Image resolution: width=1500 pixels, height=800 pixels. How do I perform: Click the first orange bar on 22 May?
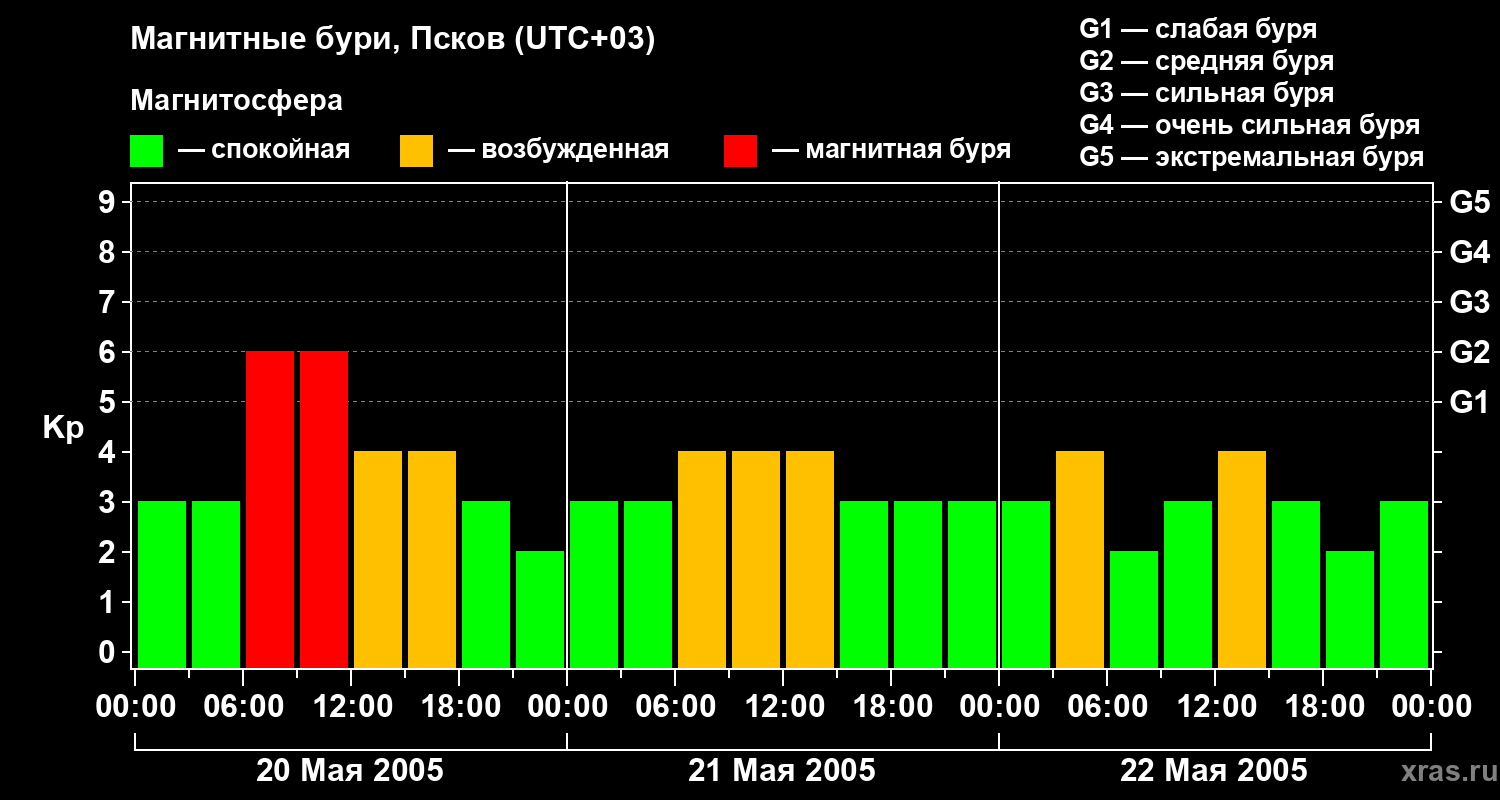[1080, 559]
